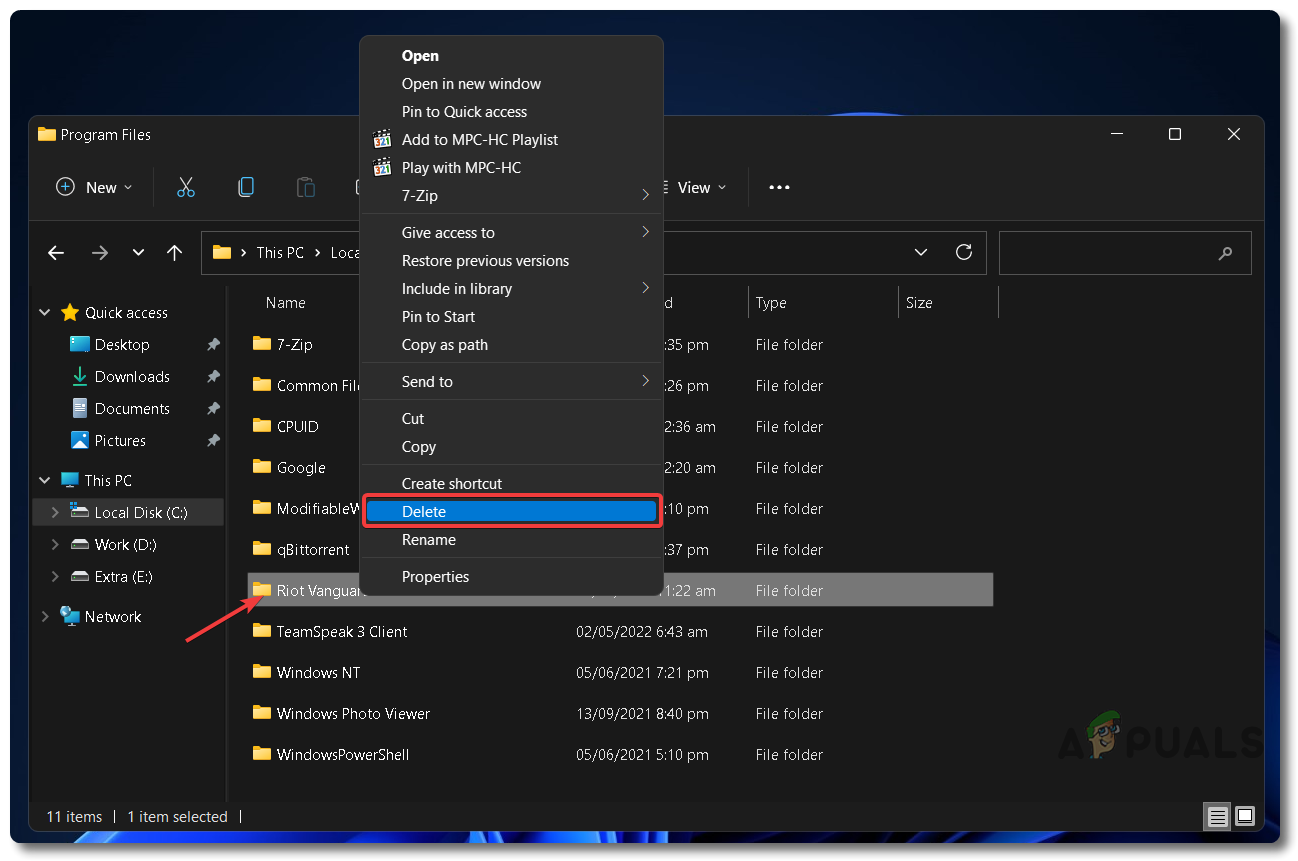
Task: Go back with the left arrow button
Action: point(57,253)
